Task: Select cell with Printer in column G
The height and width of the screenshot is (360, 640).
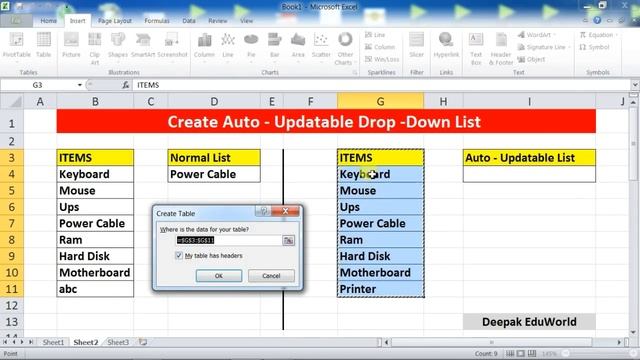Action: point(380,289)
